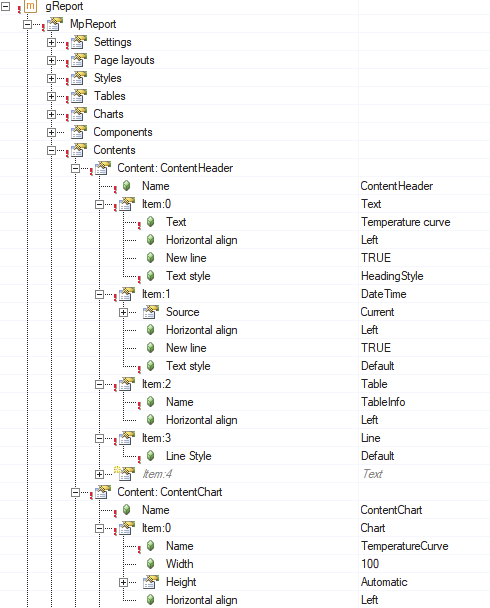
Task: Click the Settings group icon
Action: click(79, 42)
